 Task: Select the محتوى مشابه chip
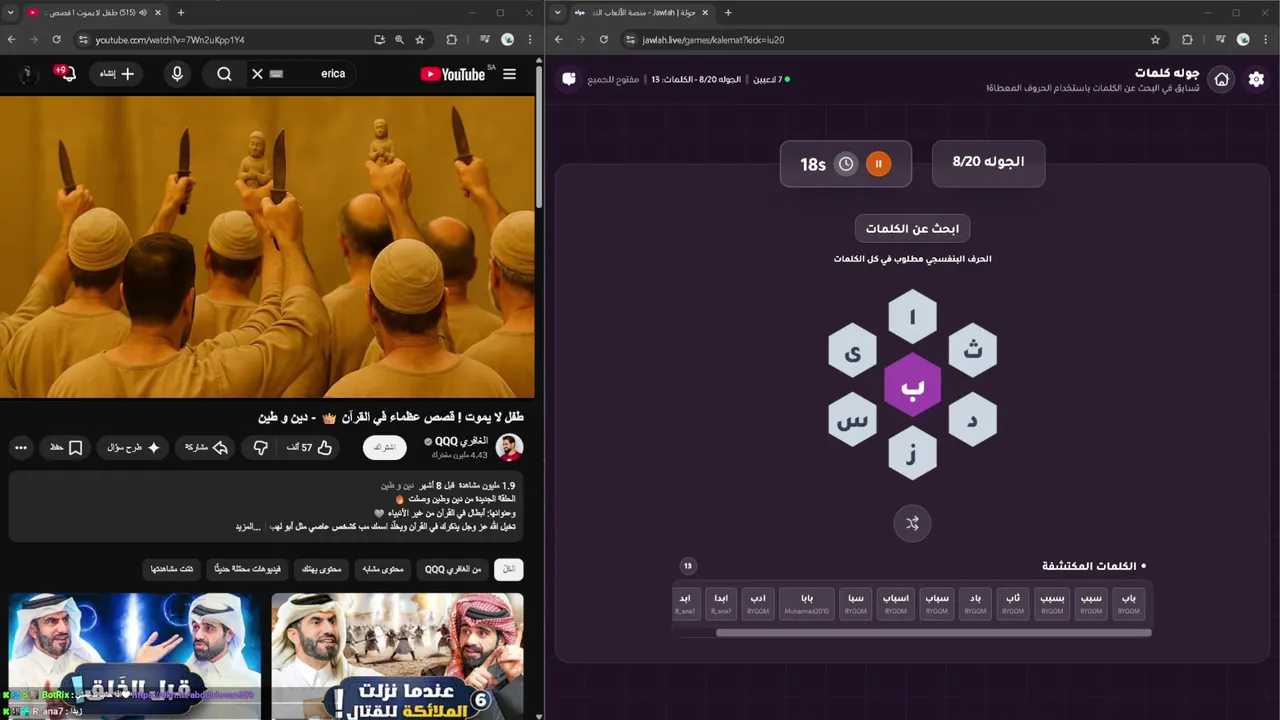(x=383, y=569)
